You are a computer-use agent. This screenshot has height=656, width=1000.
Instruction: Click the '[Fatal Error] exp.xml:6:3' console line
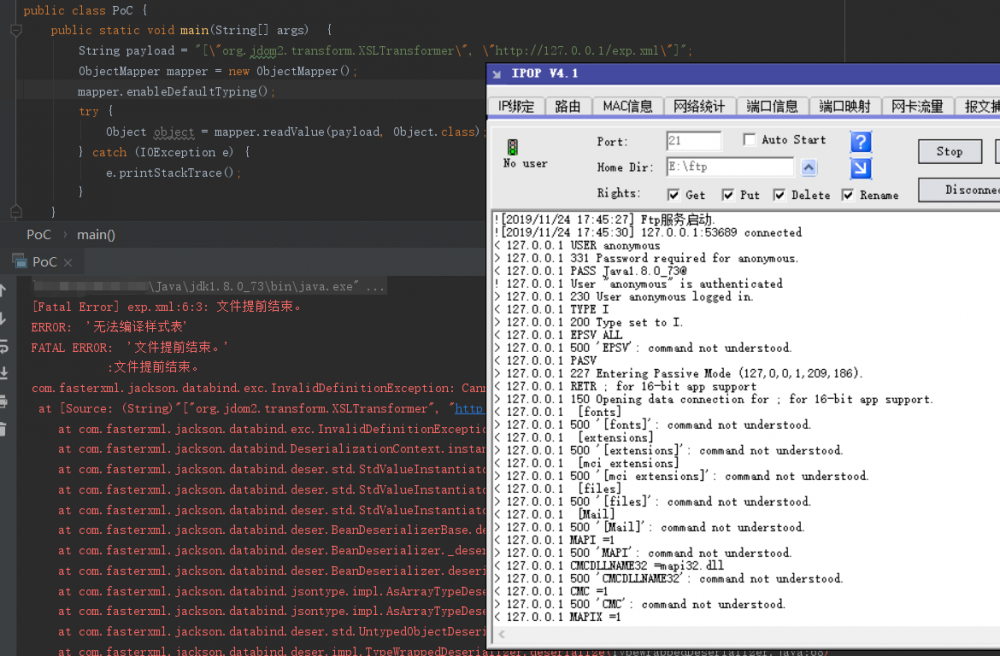tap(166, 307)
